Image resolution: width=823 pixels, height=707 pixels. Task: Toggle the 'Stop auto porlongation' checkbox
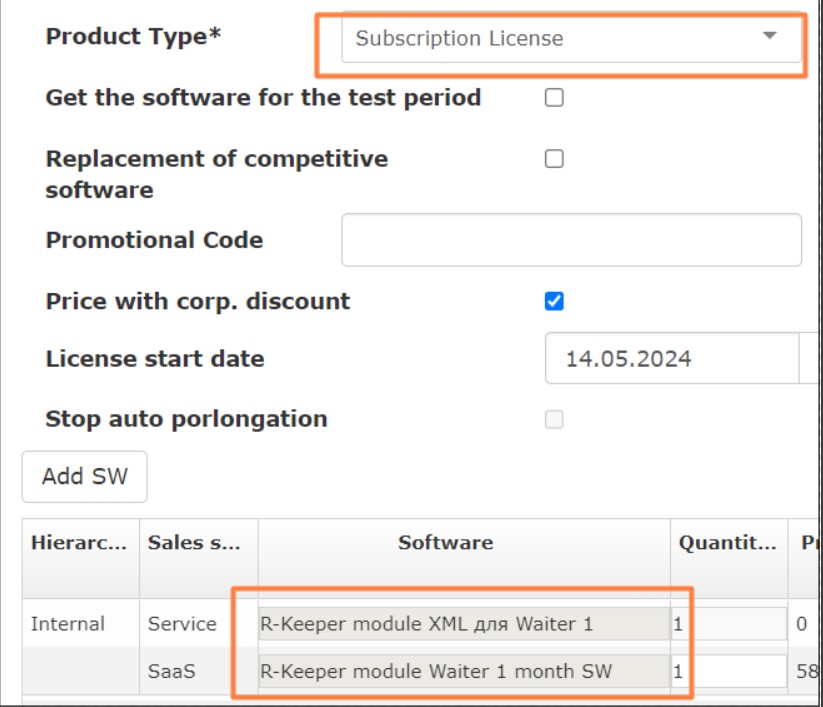point(554,419)
